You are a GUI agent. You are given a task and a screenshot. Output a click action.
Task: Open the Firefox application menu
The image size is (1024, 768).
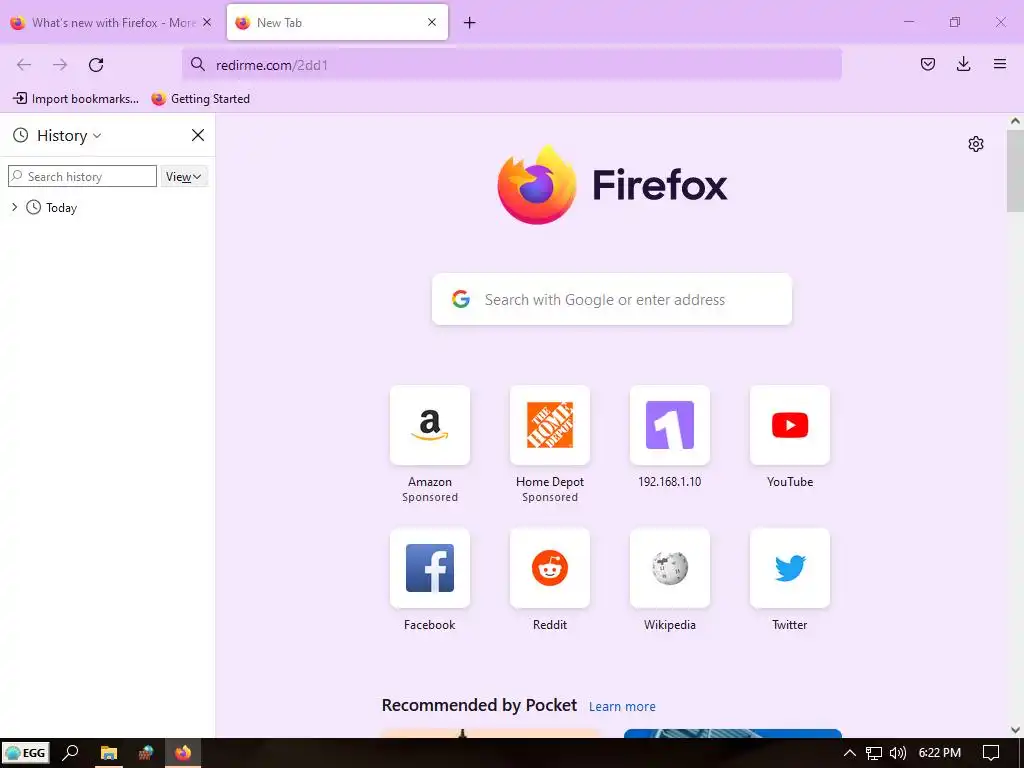coord(1000,64)
